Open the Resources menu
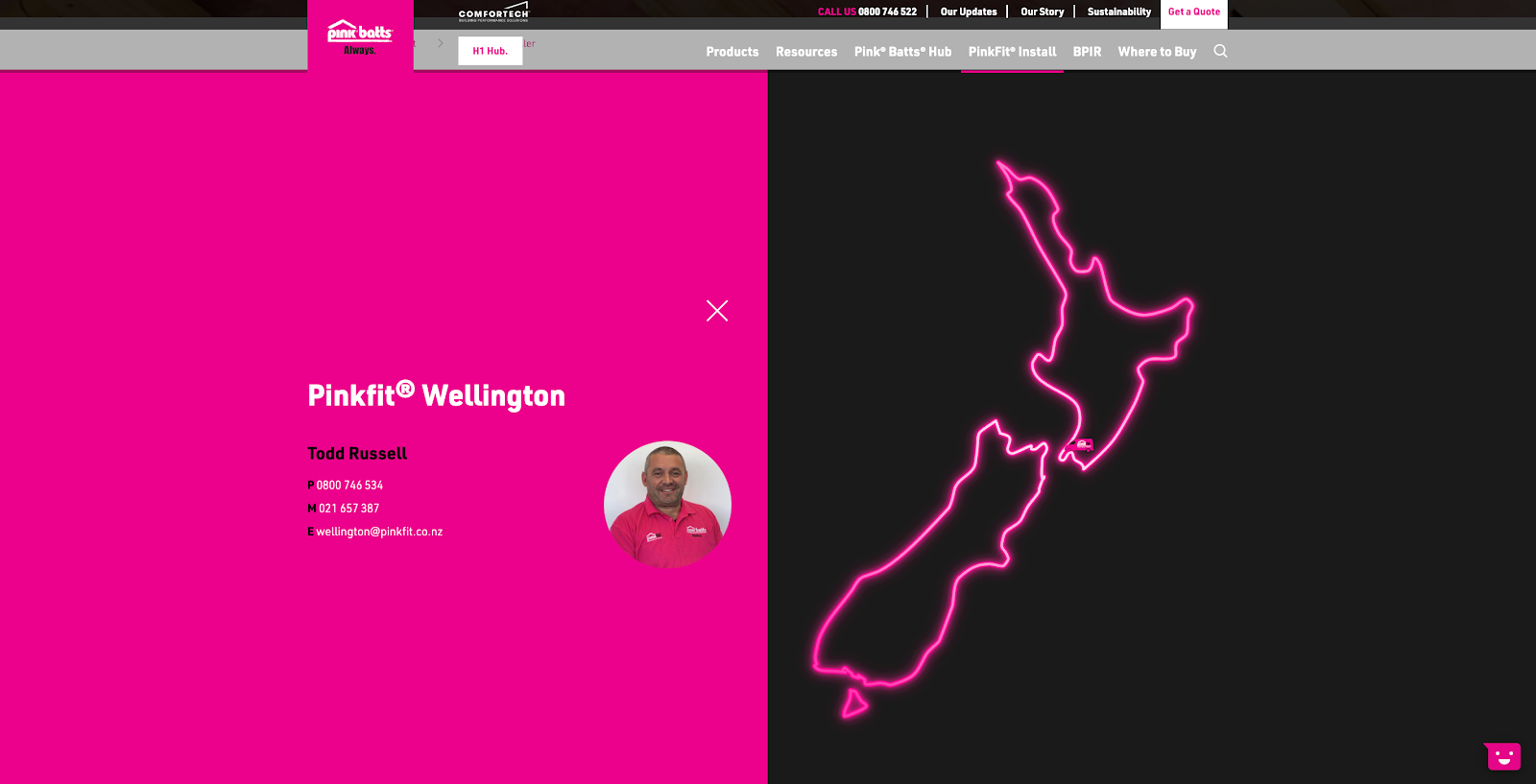Screen dimensions: 1536x784 [806, 52]
